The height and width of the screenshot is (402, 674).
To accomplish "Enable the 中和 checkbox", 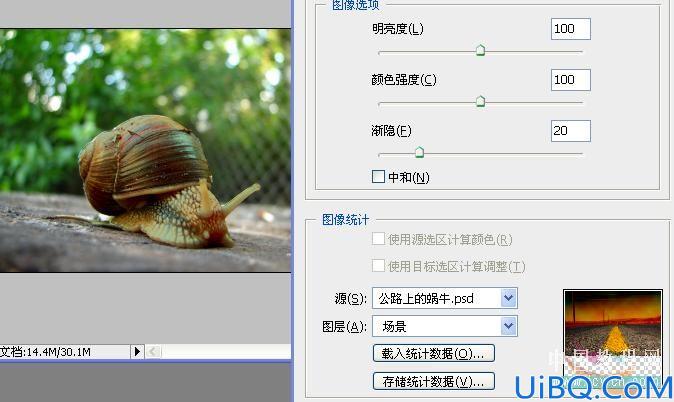I will click(x=378, y=177).
